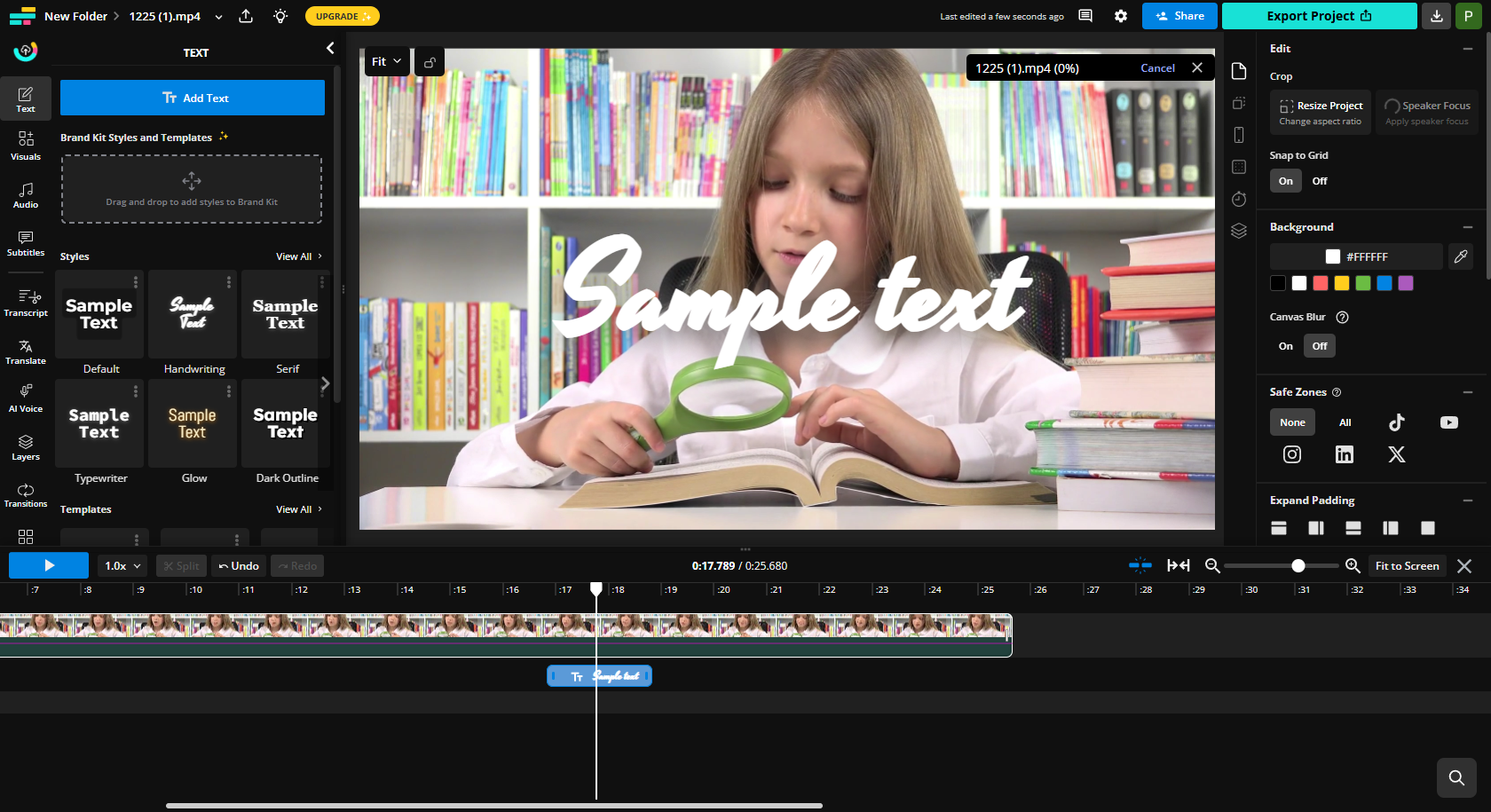Open the Translate sidebar panel
The width and height of the screenshot is (1491, 812).
[x=26, y=351]
